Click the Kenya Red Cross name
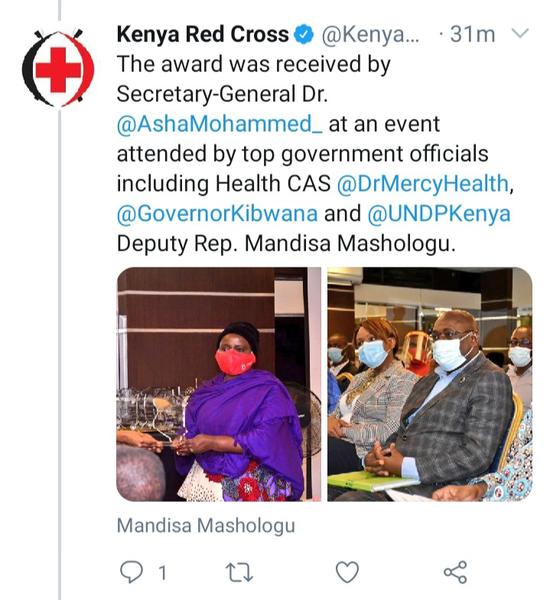Image resolution: width=550 pixels, height=600 pixels. pos(202,34)
